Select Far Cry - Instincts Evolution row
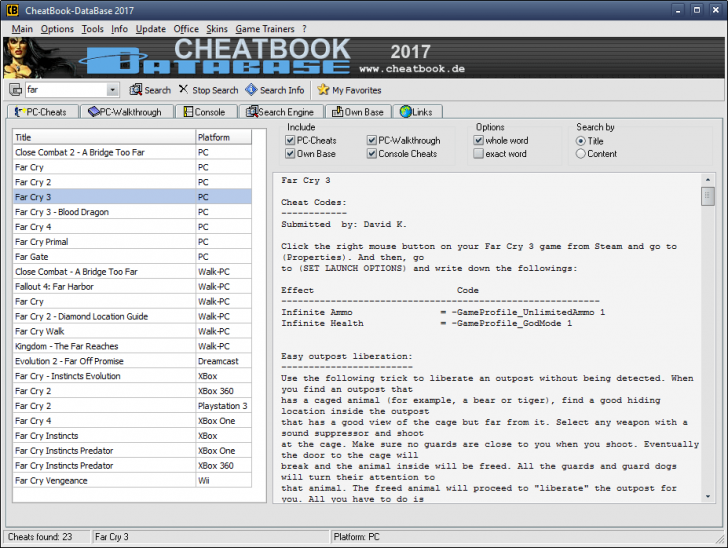The image size is (728, 548). coord(132,376)
